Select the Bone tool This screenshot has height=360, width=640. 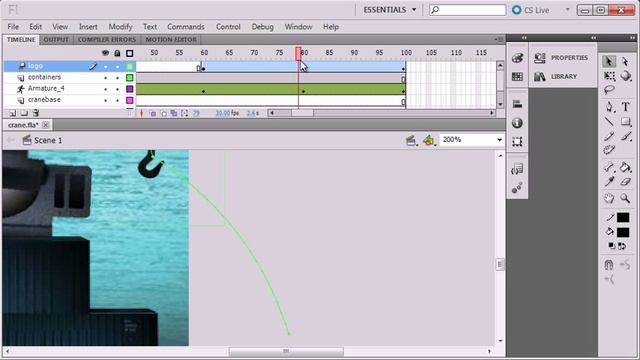[x=609, y=167]
